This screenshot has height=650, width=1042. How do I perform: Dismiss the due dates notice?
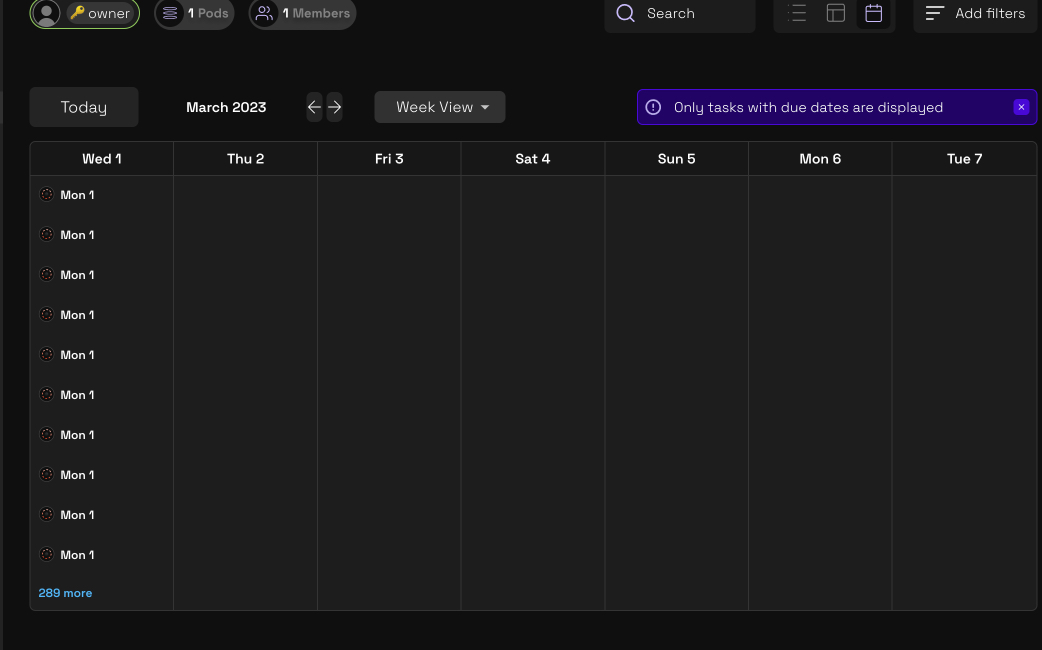[x=1021, y=107]
